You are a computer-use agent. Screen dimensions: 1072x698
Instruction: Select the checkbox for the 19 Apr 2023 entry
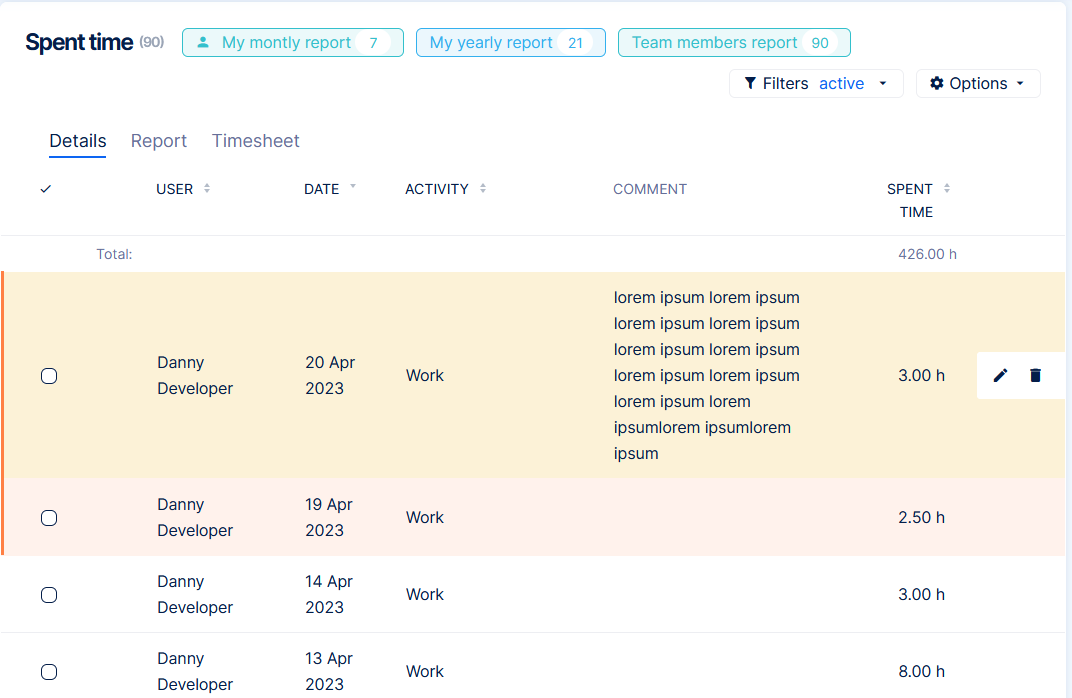49,518
